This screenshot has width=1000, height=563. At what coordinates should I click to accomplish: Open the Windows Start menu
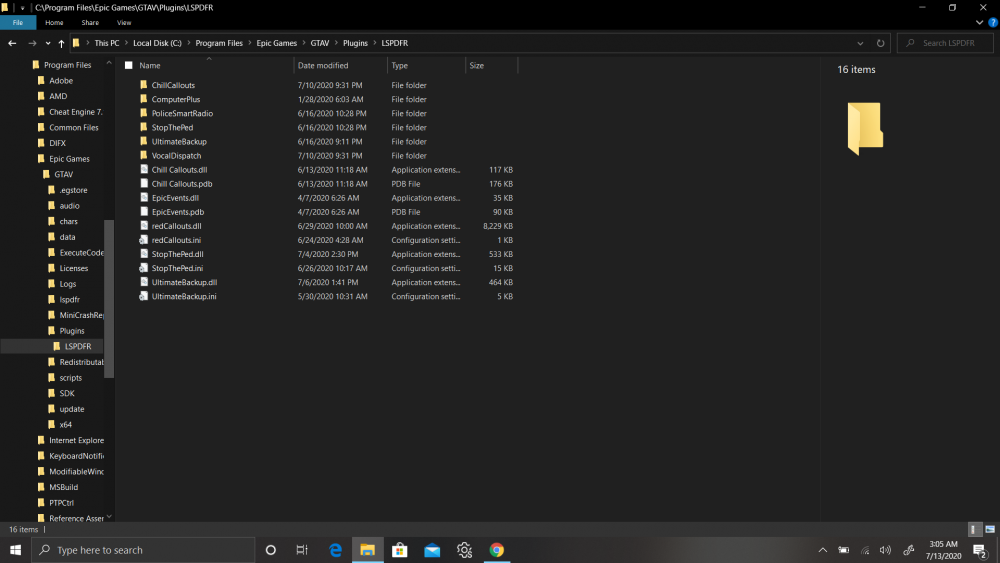point(15,550)
